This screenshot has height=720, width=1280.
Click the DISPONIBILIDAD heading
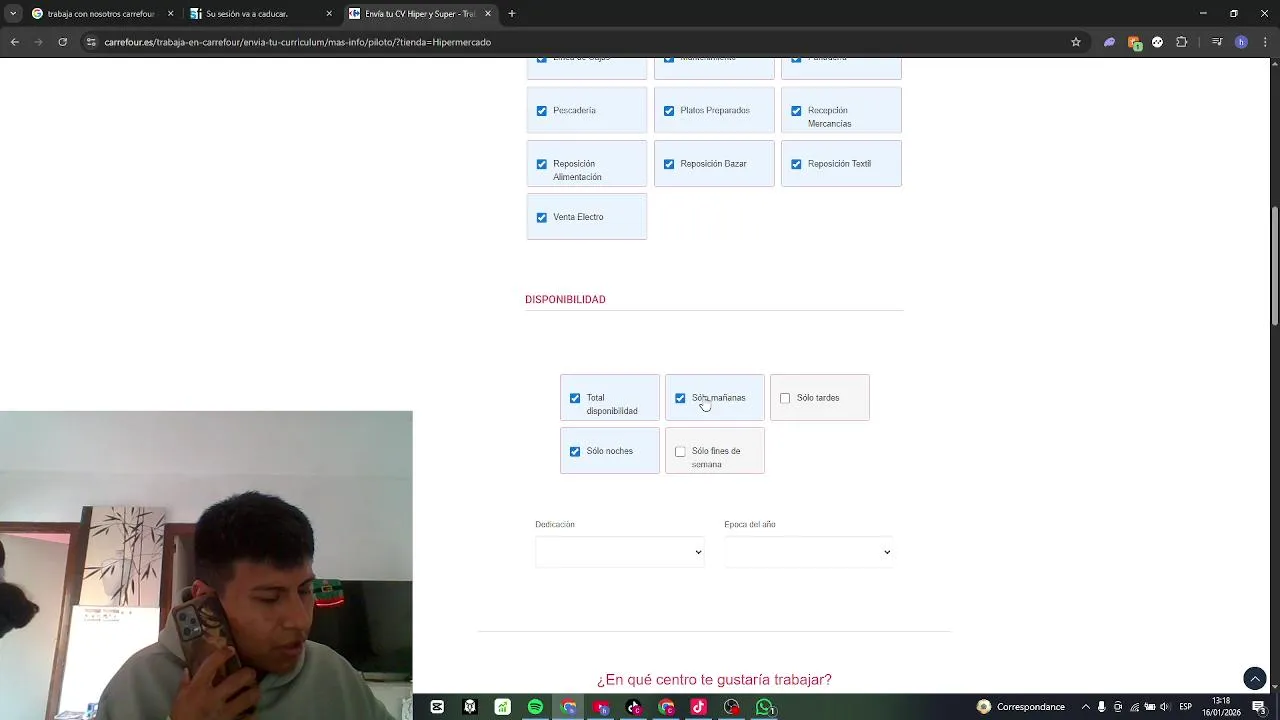(x=565, y=299)
